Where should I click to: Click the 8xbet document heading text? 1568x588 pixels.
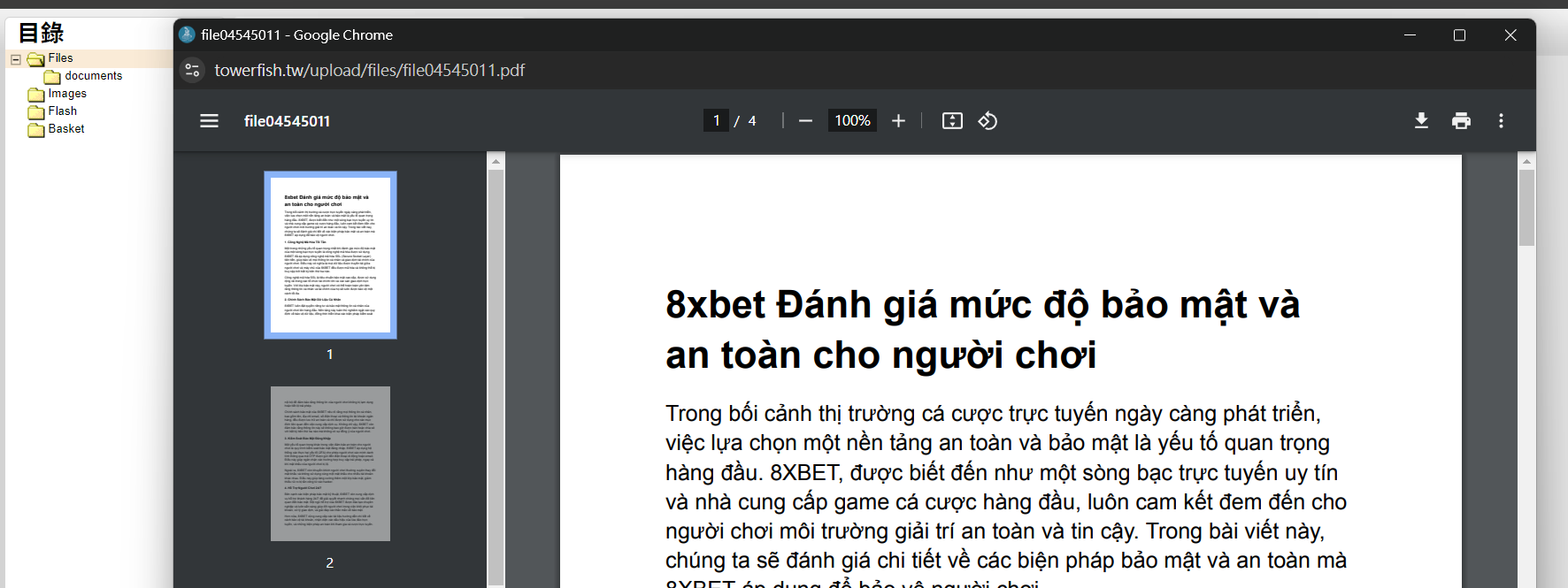click(982, 329)
